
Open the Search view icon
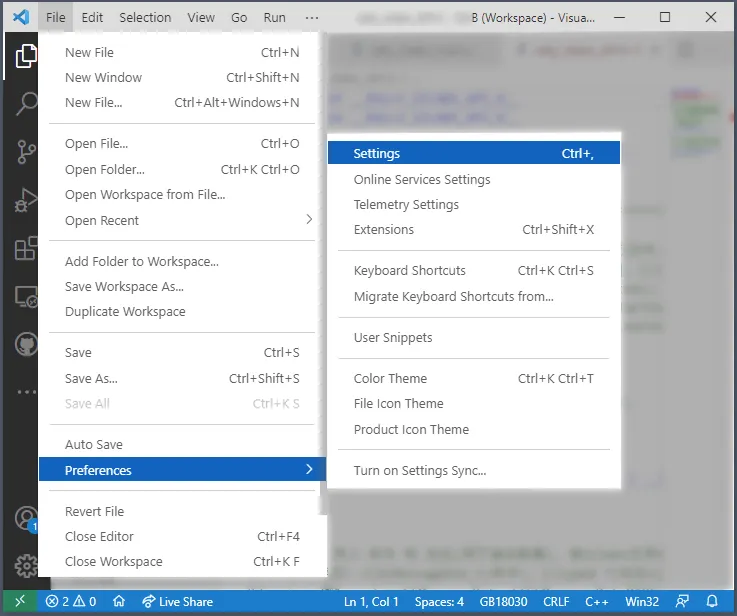point(26,103)
